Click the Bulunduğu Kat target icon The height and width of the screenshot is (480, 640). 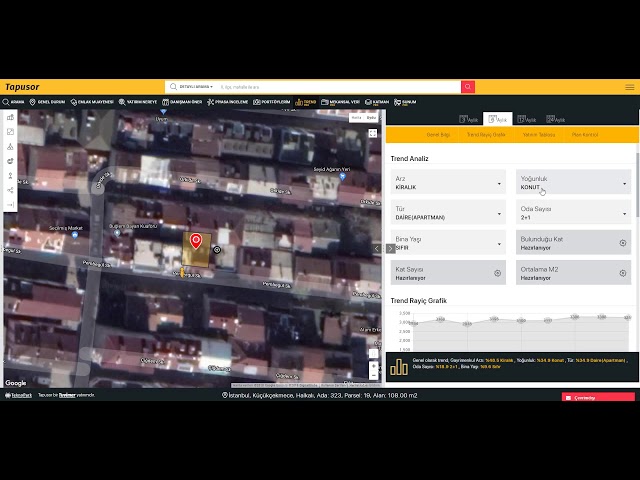click(x=623, y=243)
